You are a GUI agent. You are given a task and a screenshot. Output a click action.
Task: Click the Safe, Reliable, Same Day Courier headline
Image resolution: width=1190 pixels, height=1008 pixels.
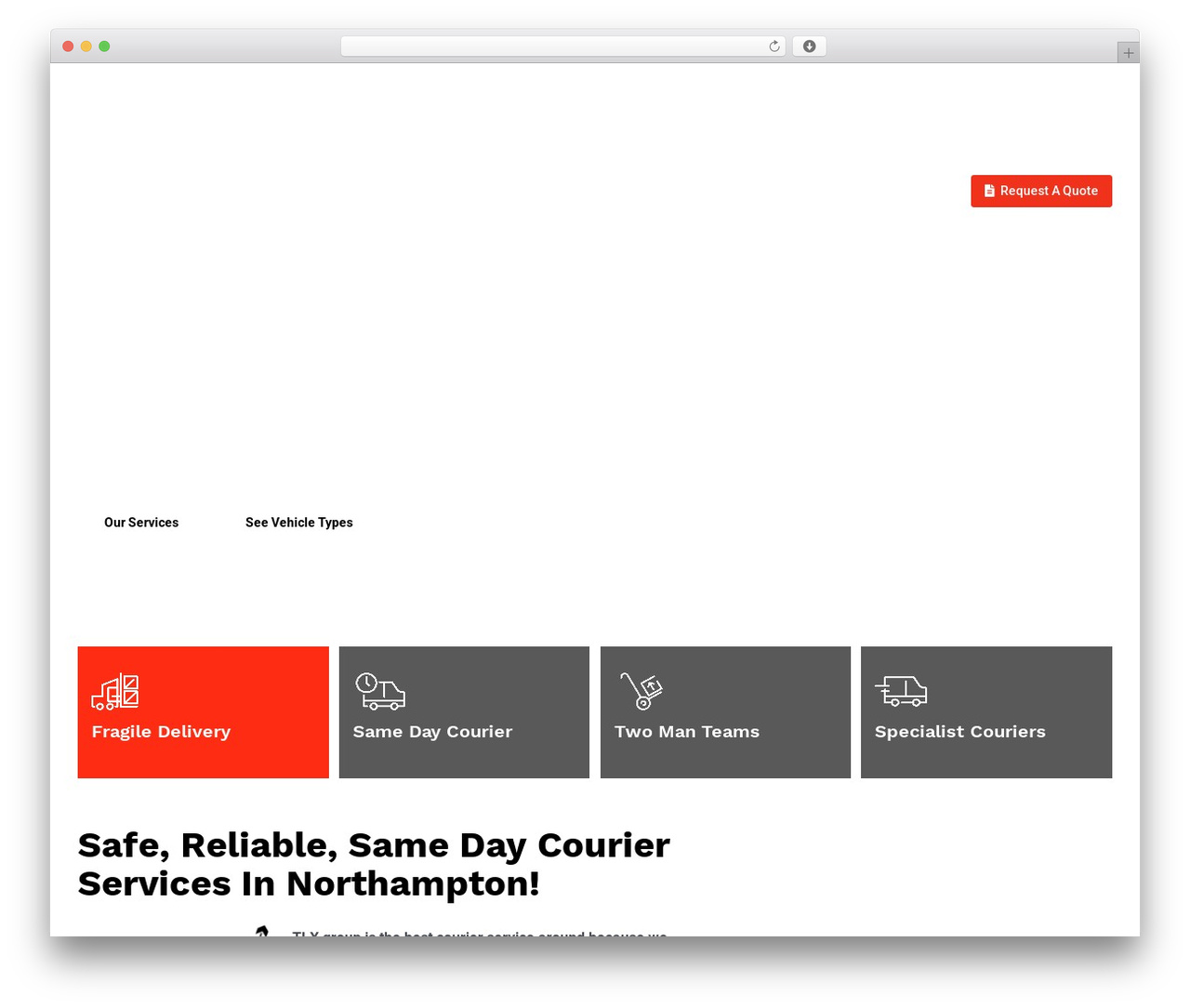[374, 865]
